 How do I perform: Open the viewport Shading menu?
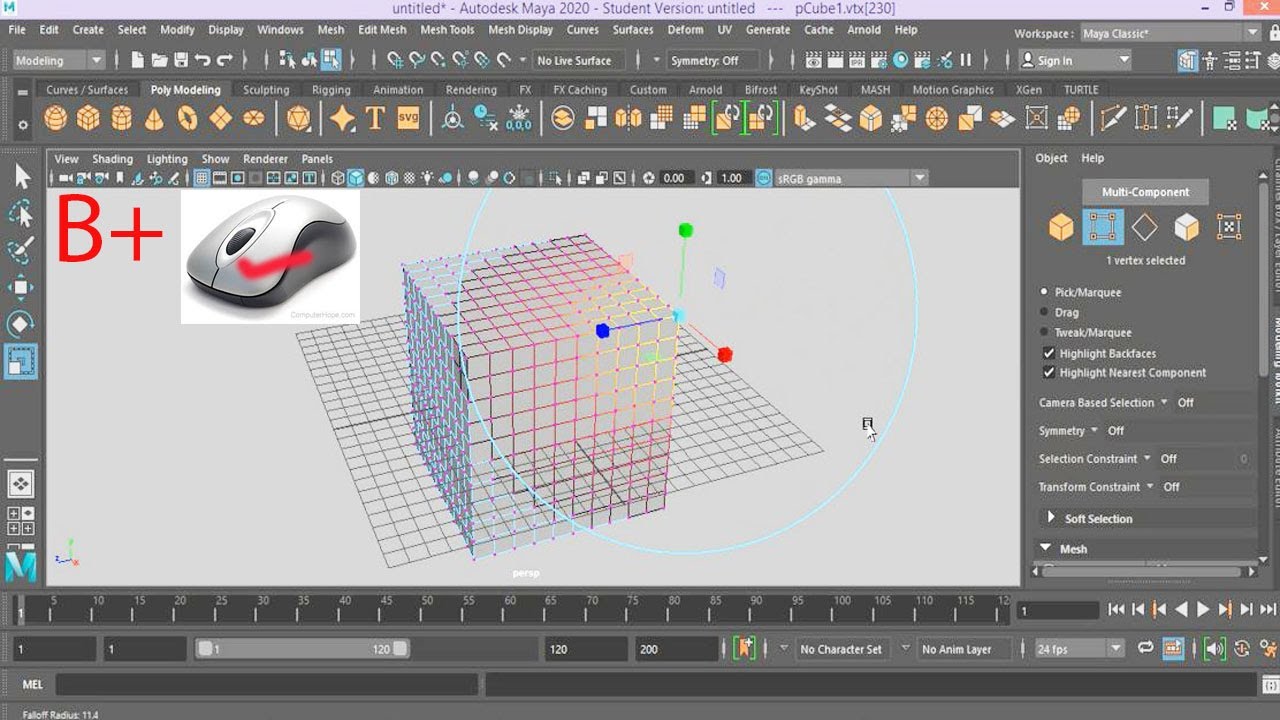click(112, 158)
